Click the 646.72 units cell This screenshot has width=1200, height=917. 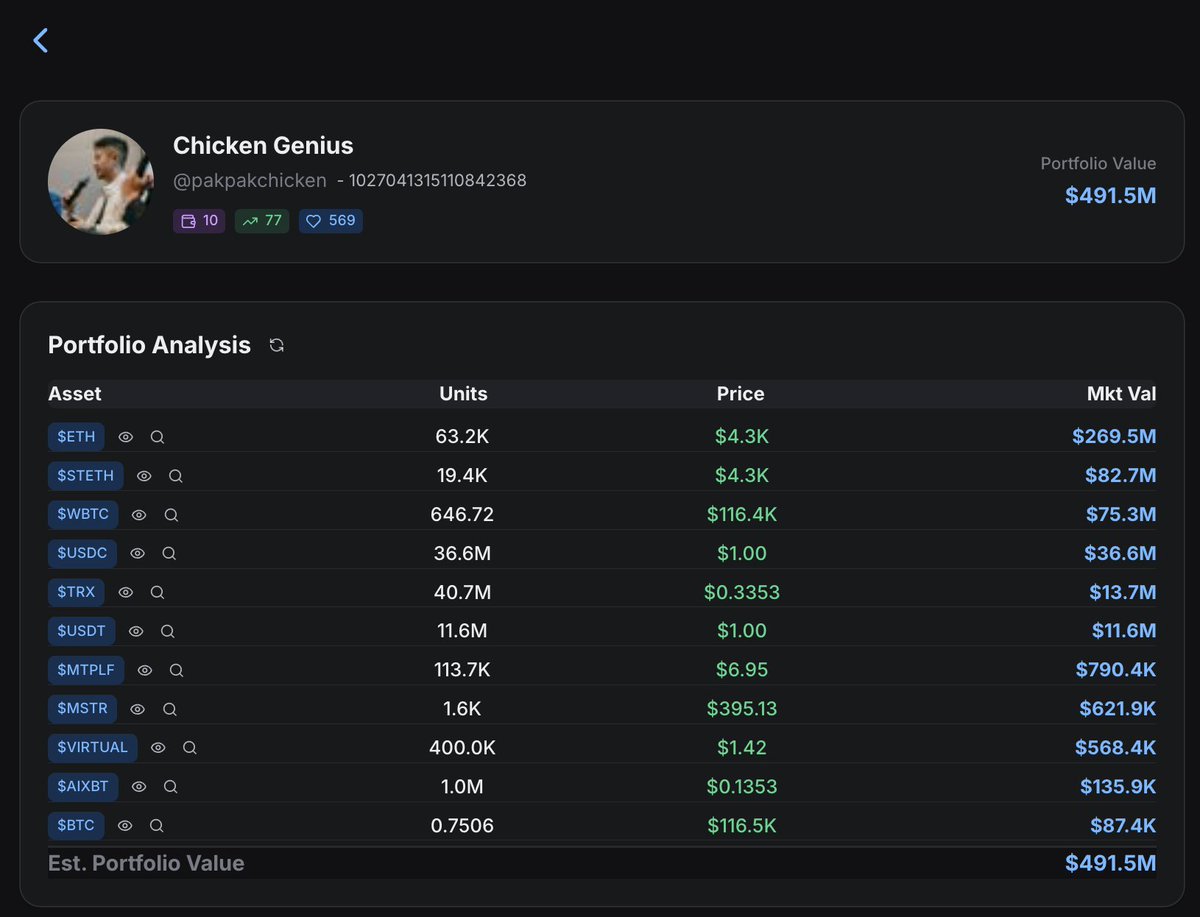click(464, 515)
